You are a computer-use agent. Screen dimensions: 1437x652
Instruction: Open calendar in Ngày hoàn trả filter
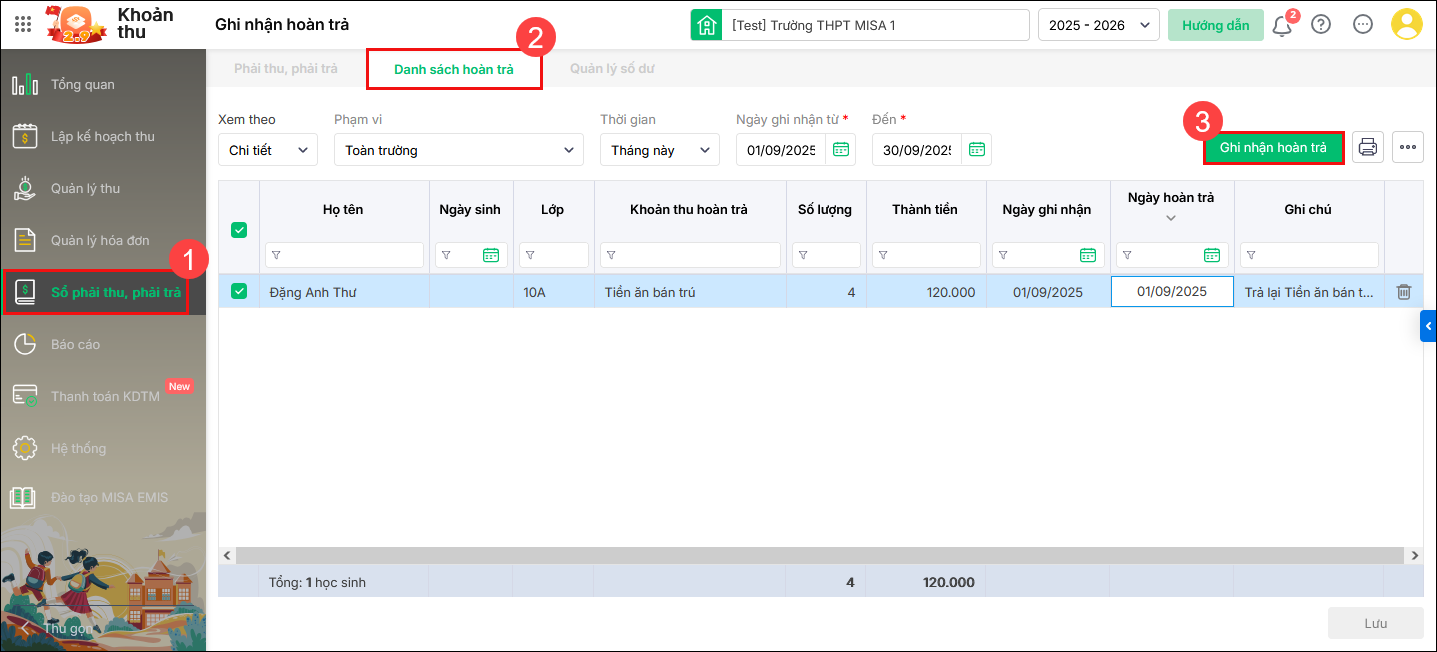[x=1212, y=255]
